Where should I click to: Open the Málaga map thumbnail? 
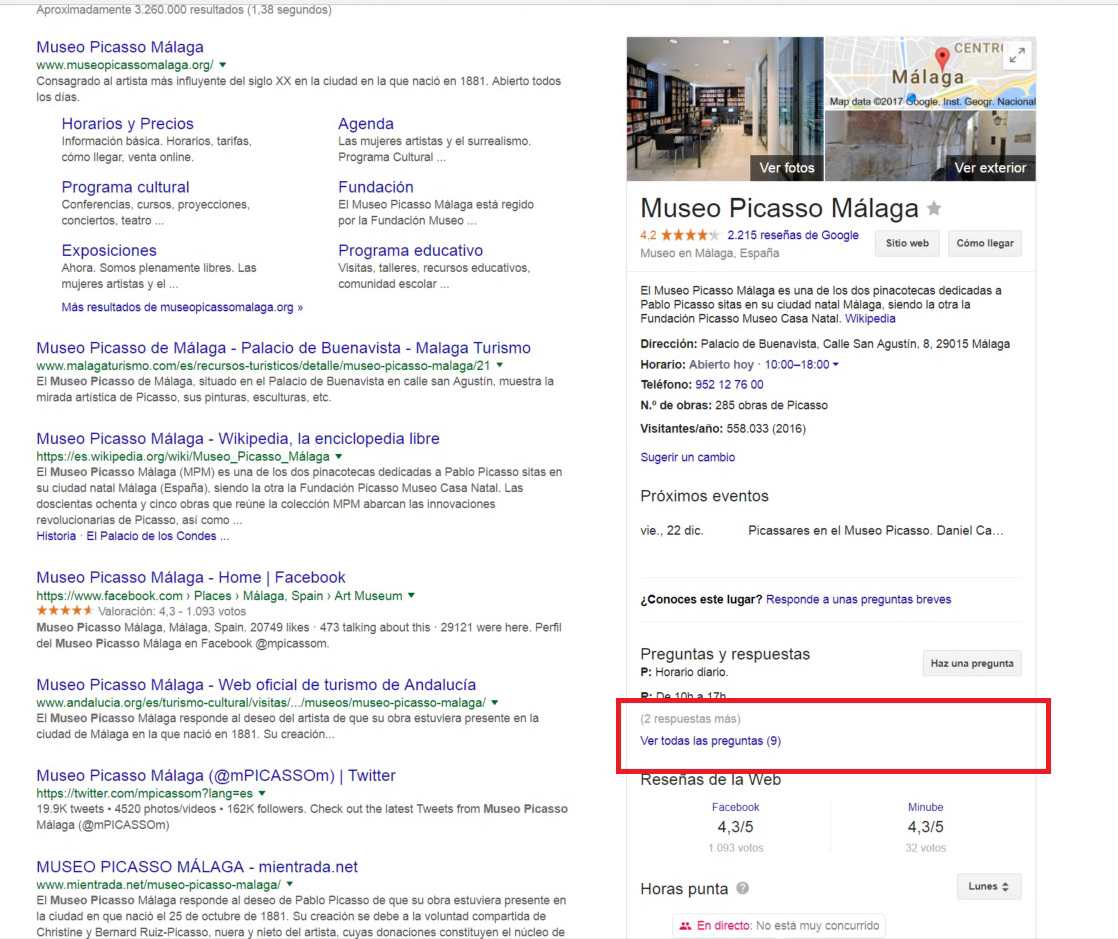(930, 73)
